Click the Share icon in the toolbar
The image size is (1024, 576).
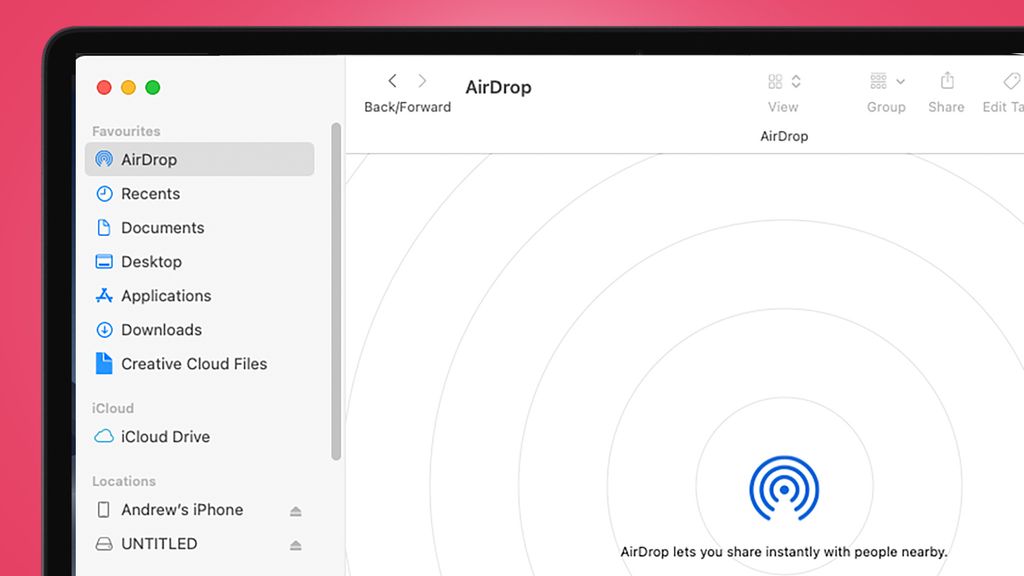(x=946, y=81)
